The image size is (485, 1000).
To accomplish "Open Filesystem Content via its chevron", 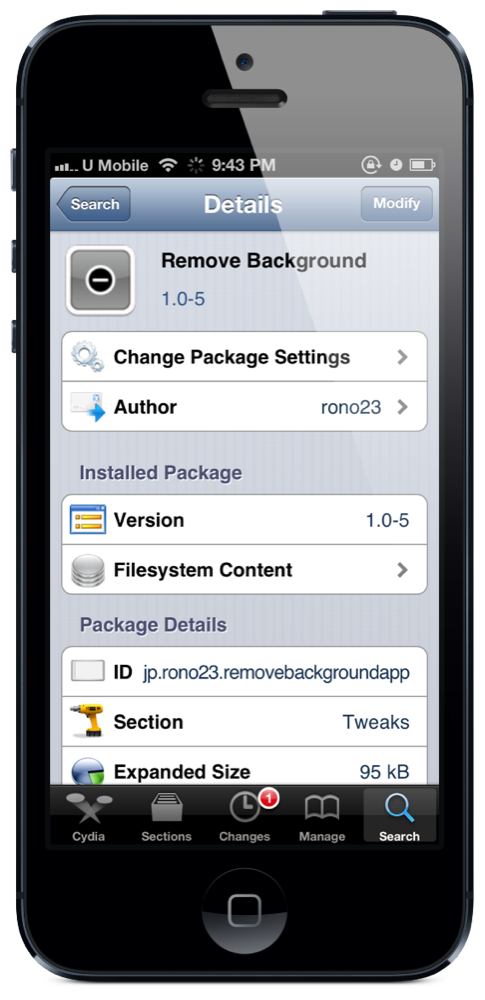I will (x=402, y=570).
